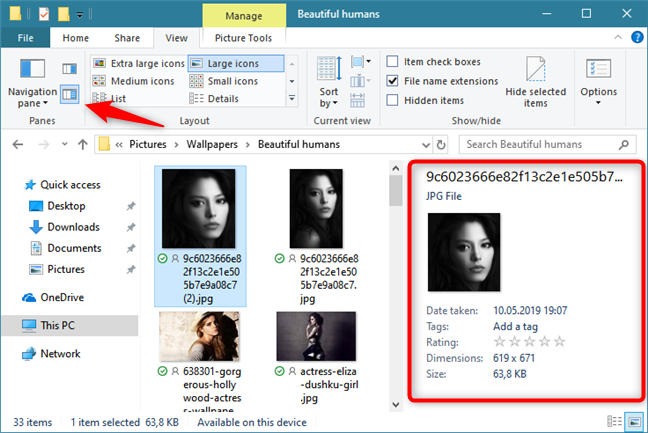The image size is (648, 433).
Task: Click the layout gallery down arrow
Action: coord(292,81)
